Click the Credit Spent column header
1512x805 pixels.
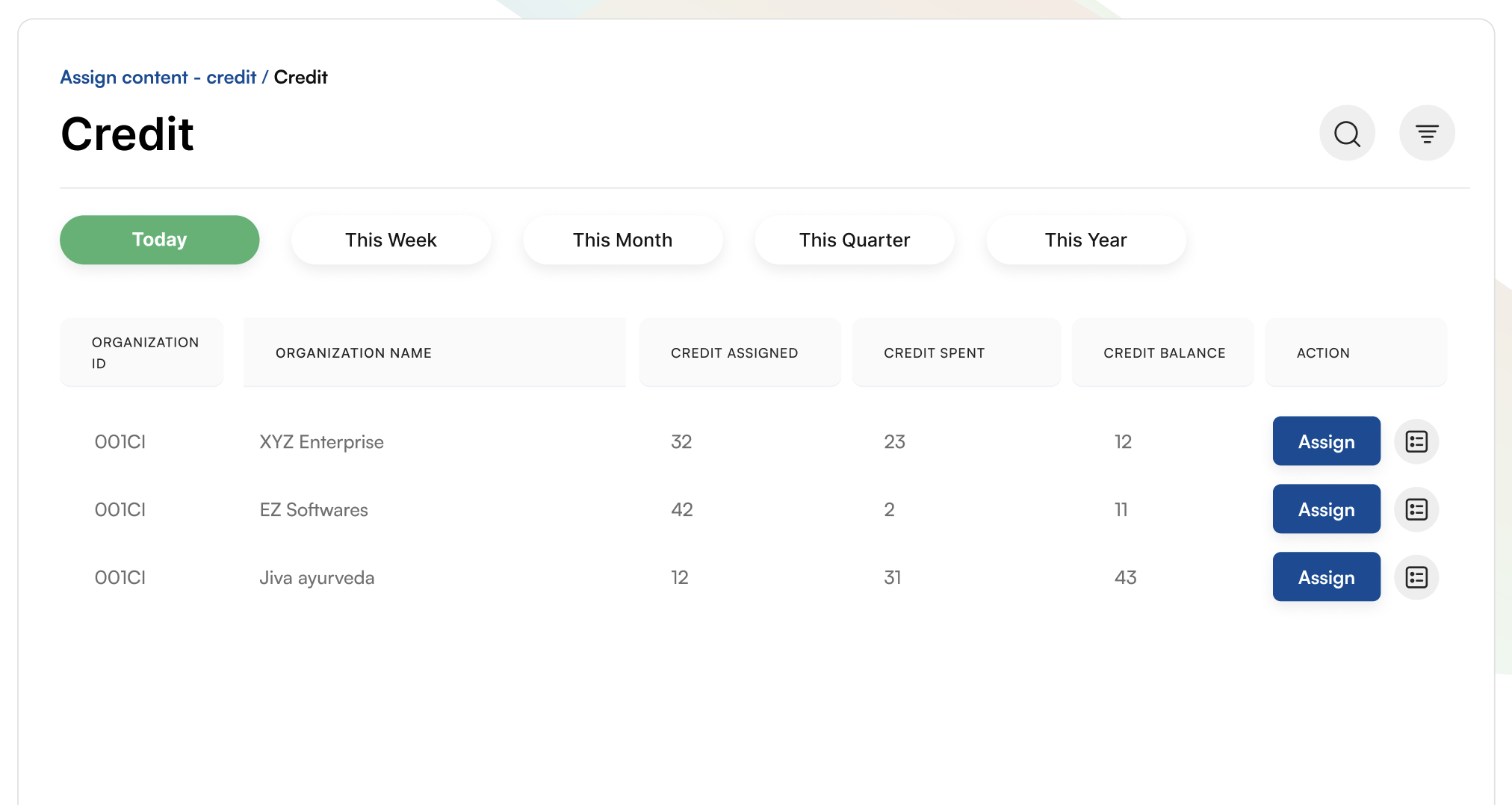point(934,353)
